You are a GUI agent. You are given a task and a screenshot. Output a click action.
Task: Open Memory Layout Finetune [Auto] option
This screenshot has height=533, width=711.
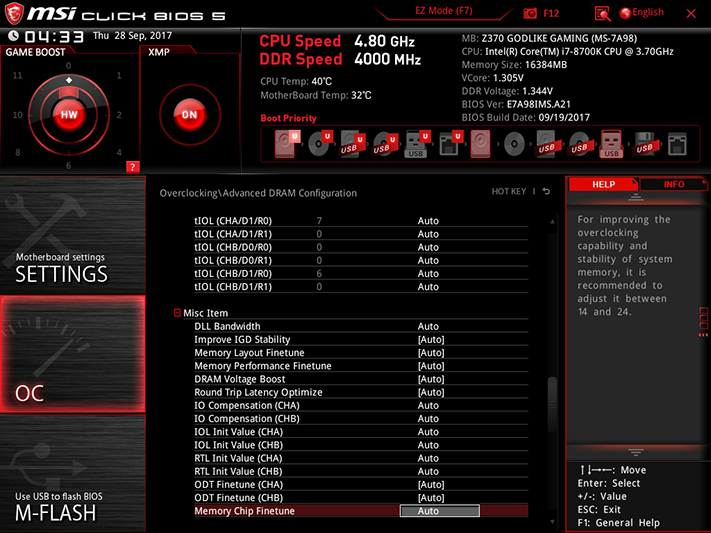[431, 353]
